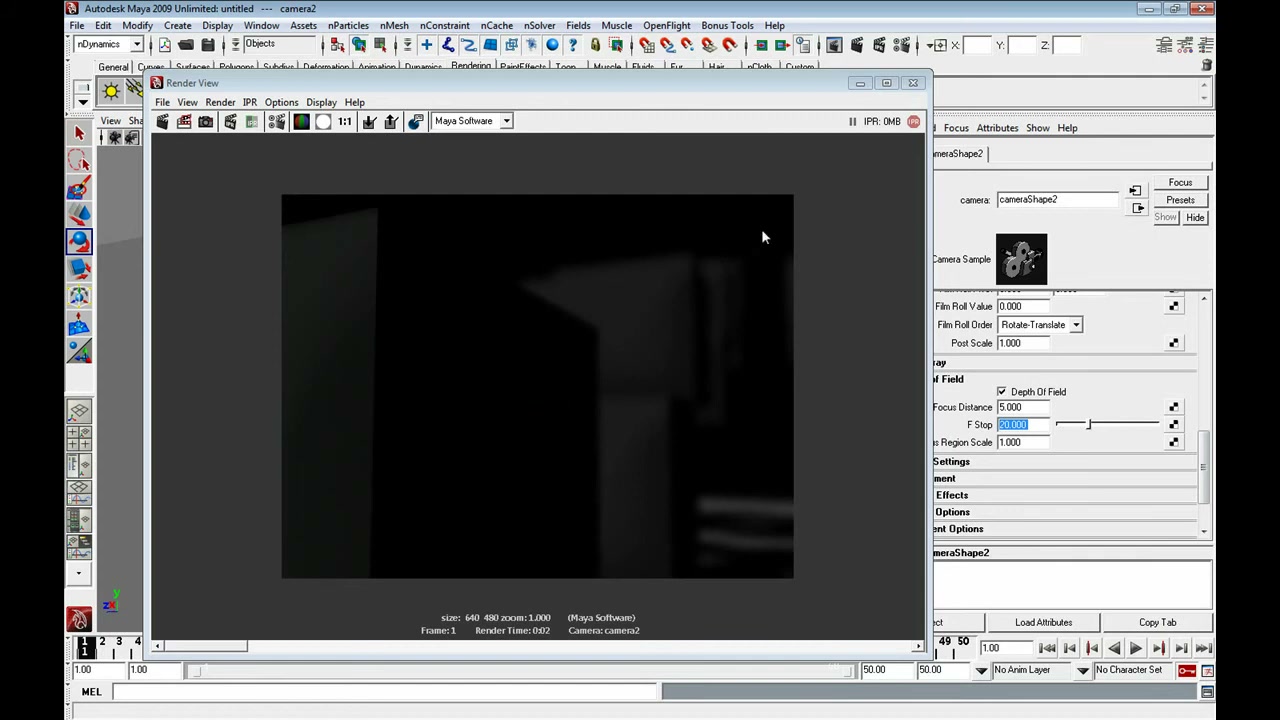Open Render Settings icon in Render View
Viewport: 1280px width, 720px height.
(x=276, y=121)
